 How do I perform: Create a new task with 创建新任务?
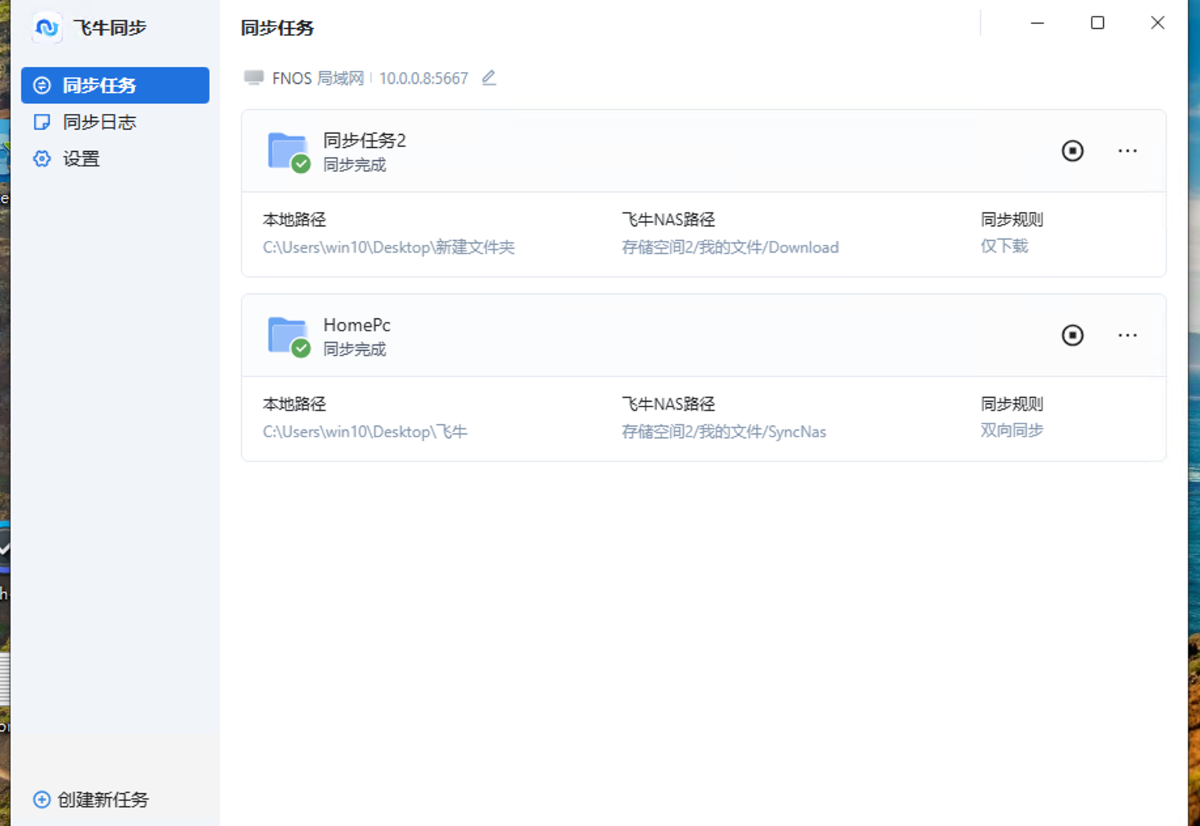[92, 800]
